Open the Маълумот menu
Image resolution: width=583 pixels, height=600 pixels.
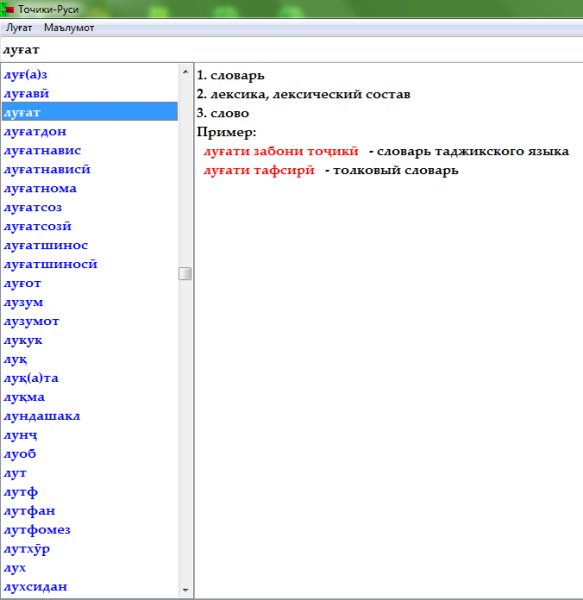(x=69, y=28)
